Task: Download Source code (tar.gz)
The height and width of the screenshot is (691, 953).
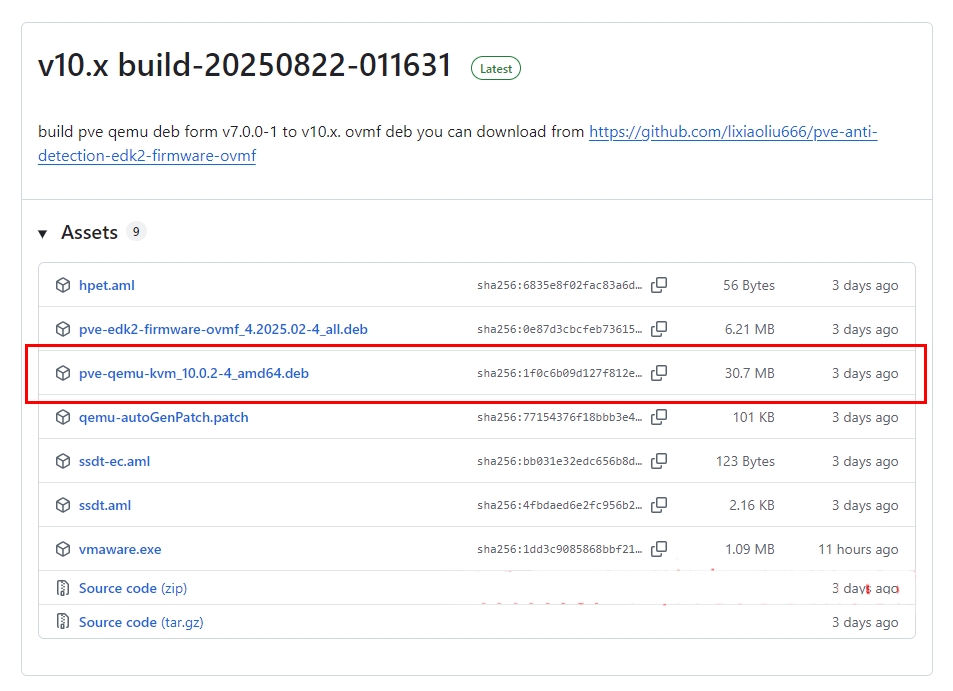Action: [141, 622]
